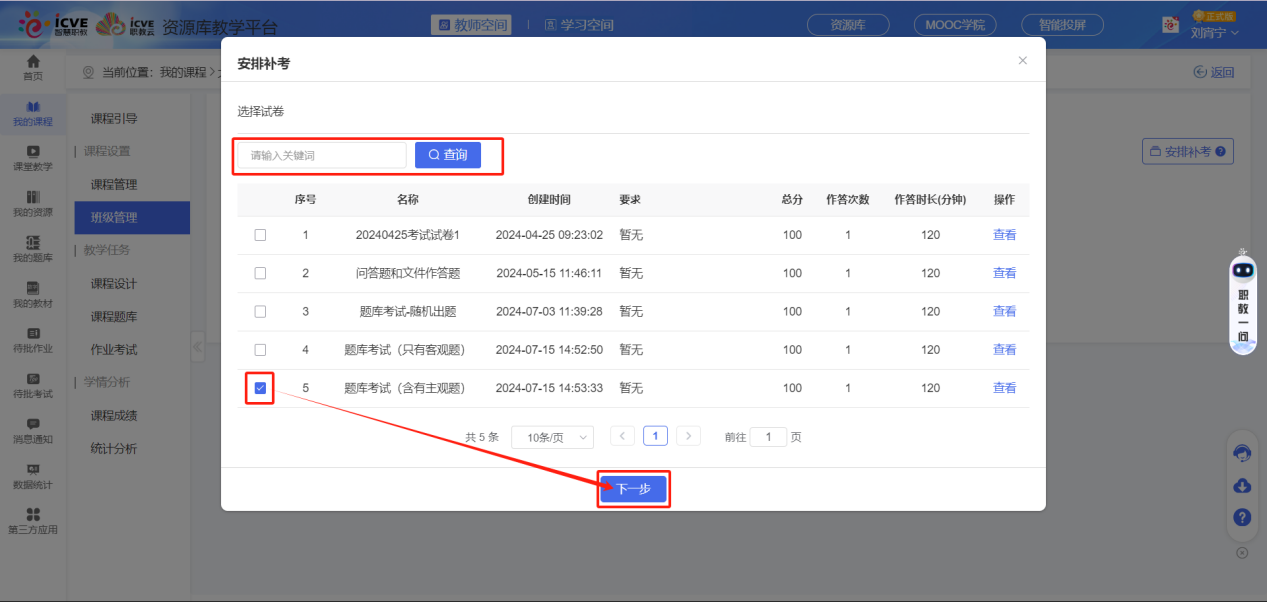Select checkbox for 题库考试-随机出题 row
Viewport: 1267px width, 602px height.
(260, 311)
